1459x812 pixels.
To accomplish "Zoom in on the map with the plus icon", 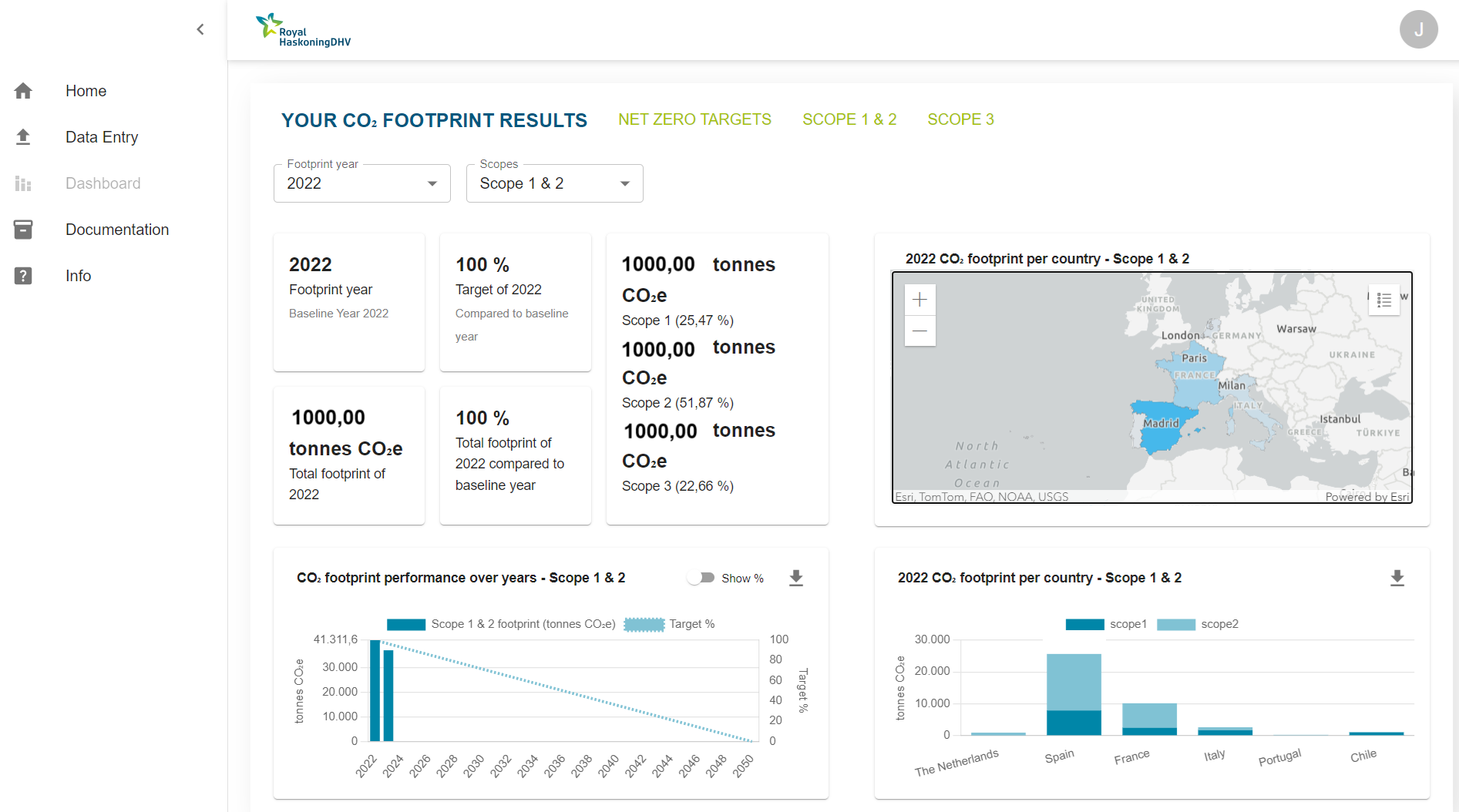I will tap(919, 299).
